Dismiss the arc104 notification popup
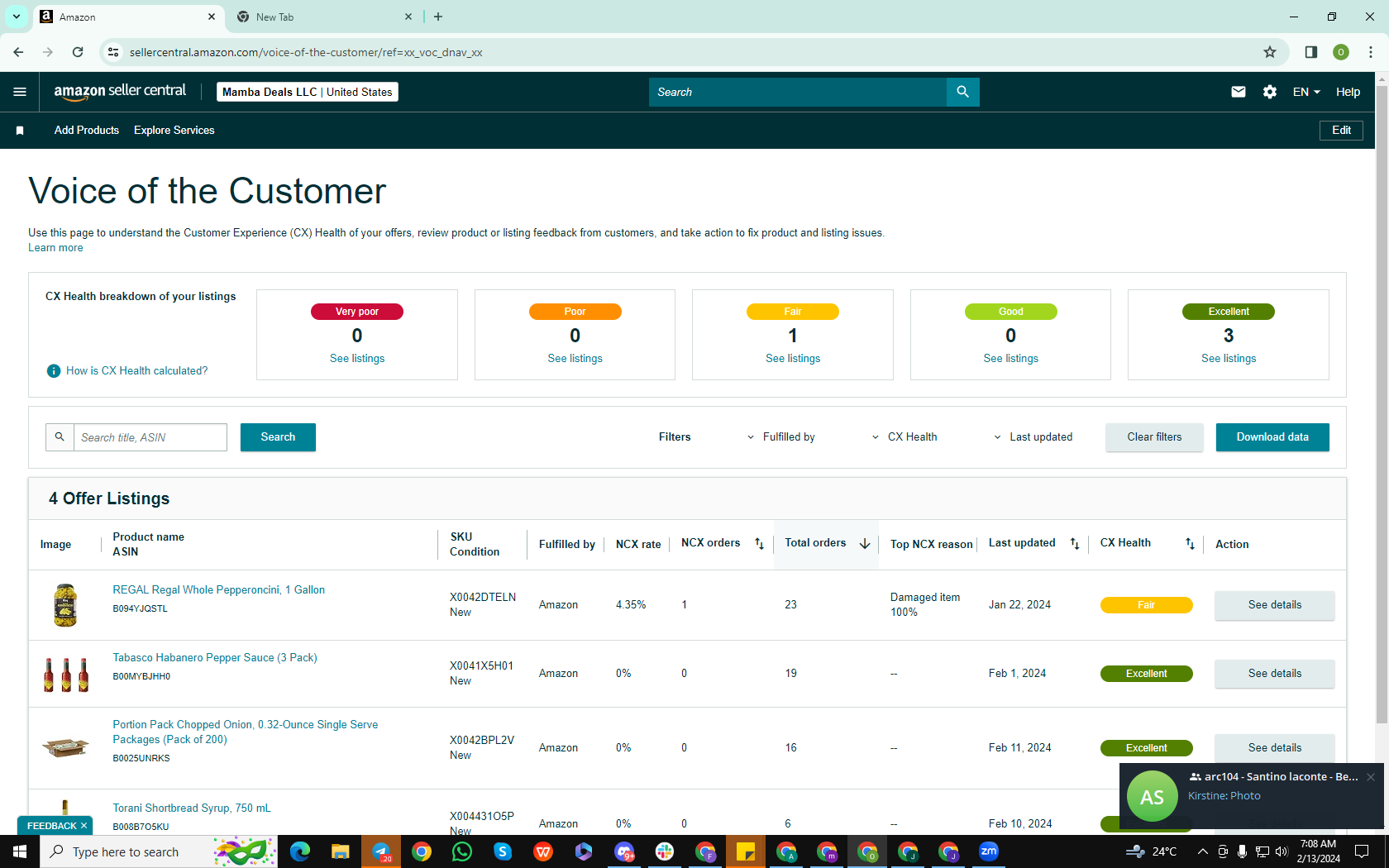This screenshot has height=868, width=1389. (x=1370, y=777)
